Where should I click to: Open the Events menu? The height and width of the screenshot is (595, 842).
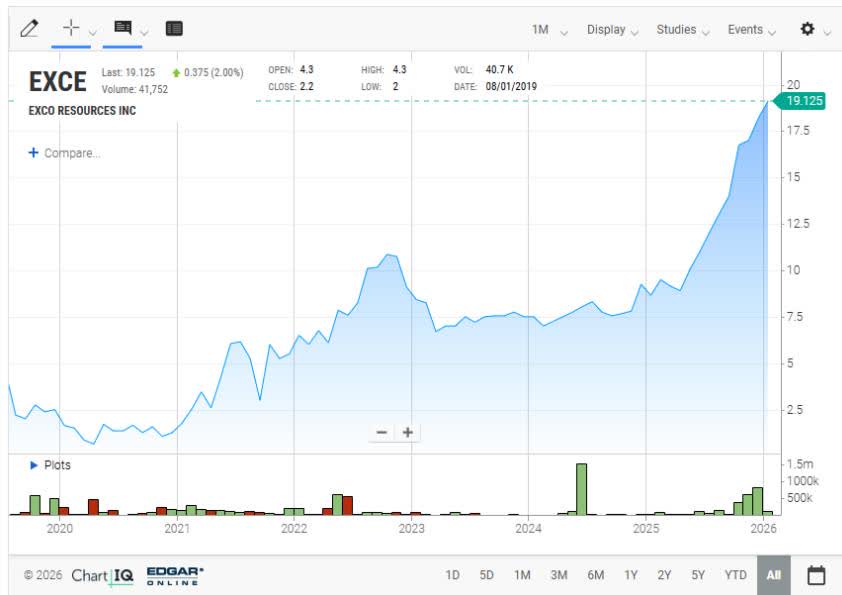pyautogui.click(x=752, y=30)
